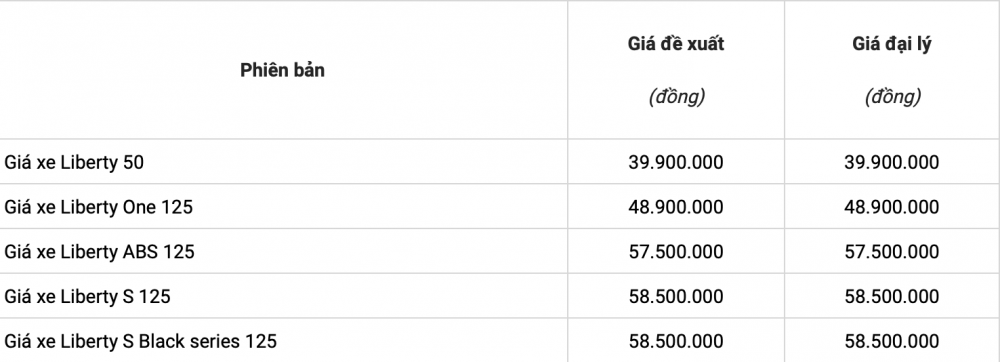Select Liberty S 125 dealer price 58.500.000
Screen dimensions: 1000x362
coord(892,296)
